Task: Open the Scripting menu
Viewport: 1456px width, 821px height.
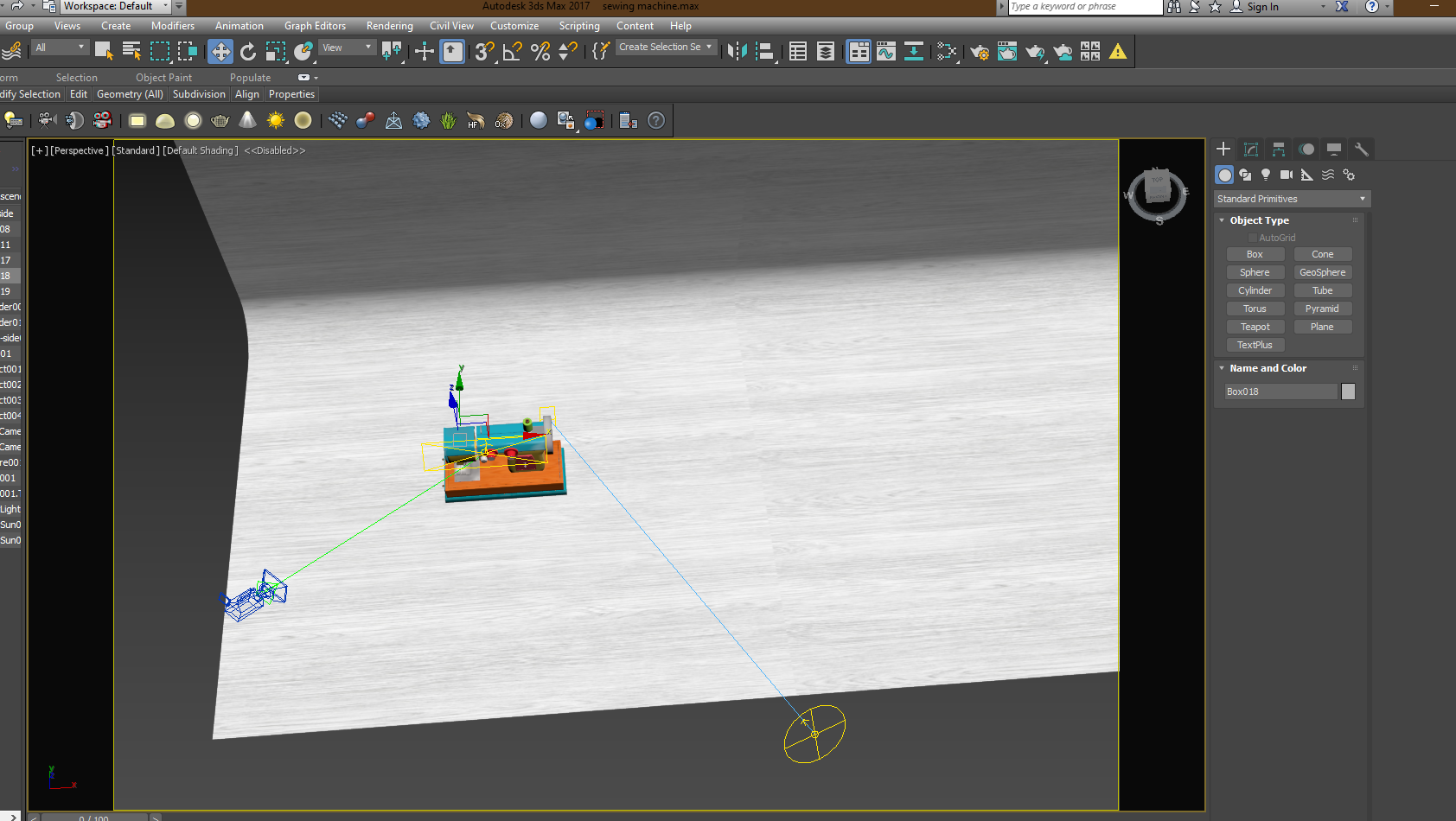Action: [x=579, y=26]
